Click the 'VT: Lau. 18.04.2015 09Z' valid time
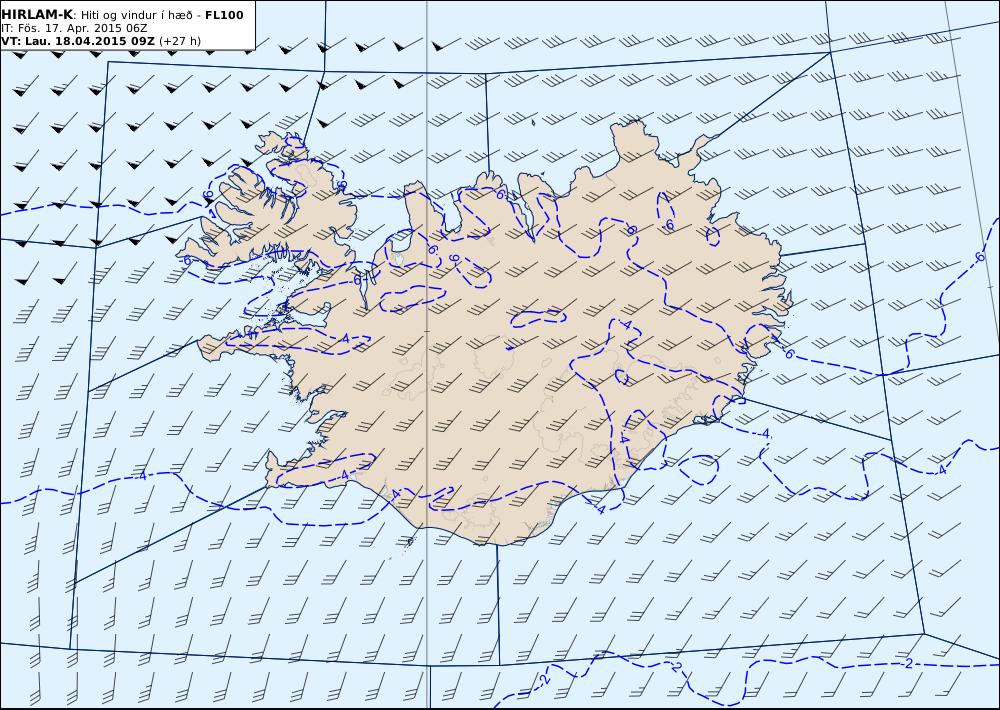1000x710 pixels. (x=78, y=41)
